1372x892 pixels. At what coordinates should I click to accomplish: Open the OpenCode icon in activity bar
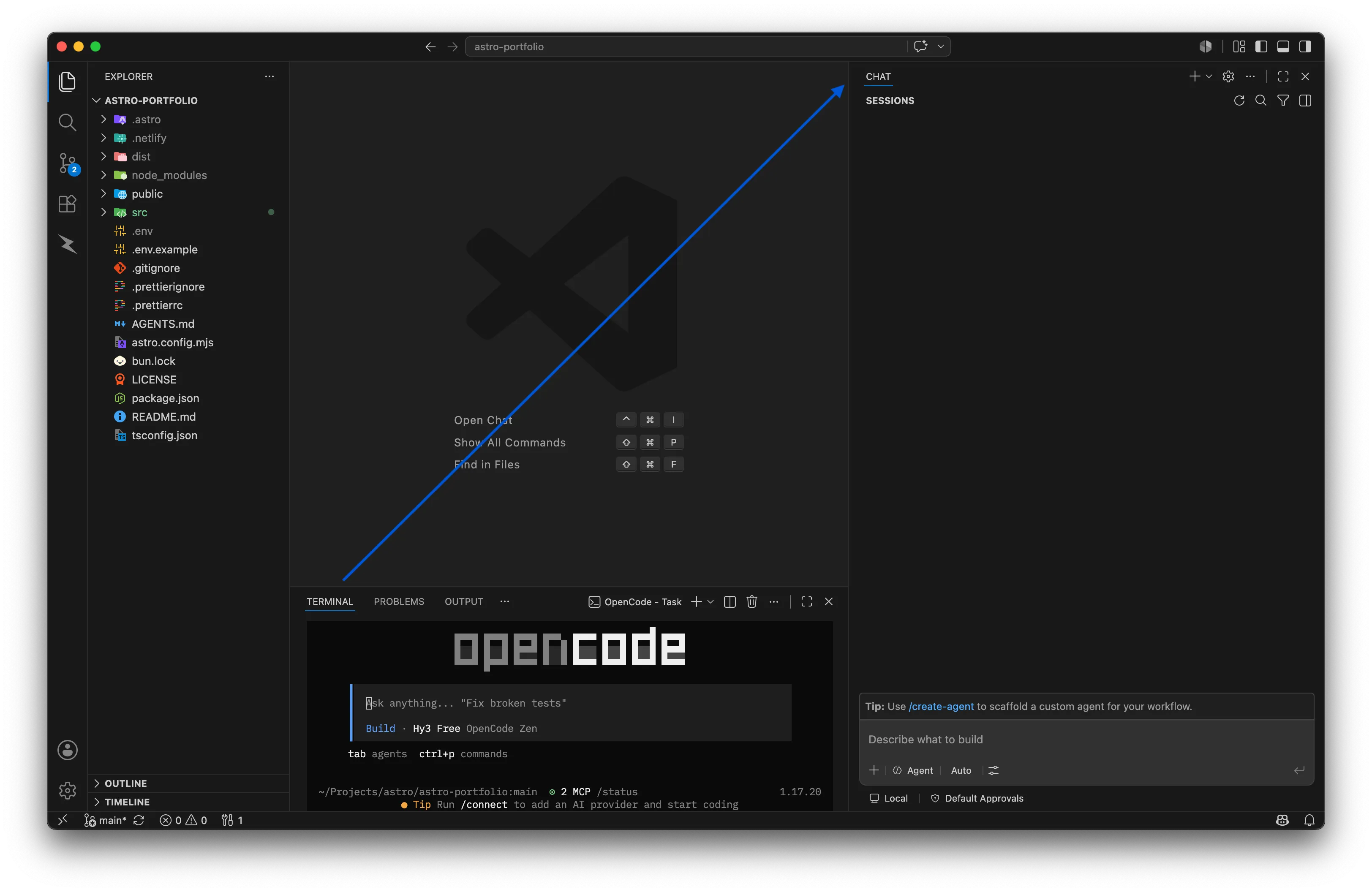[68, 244]
